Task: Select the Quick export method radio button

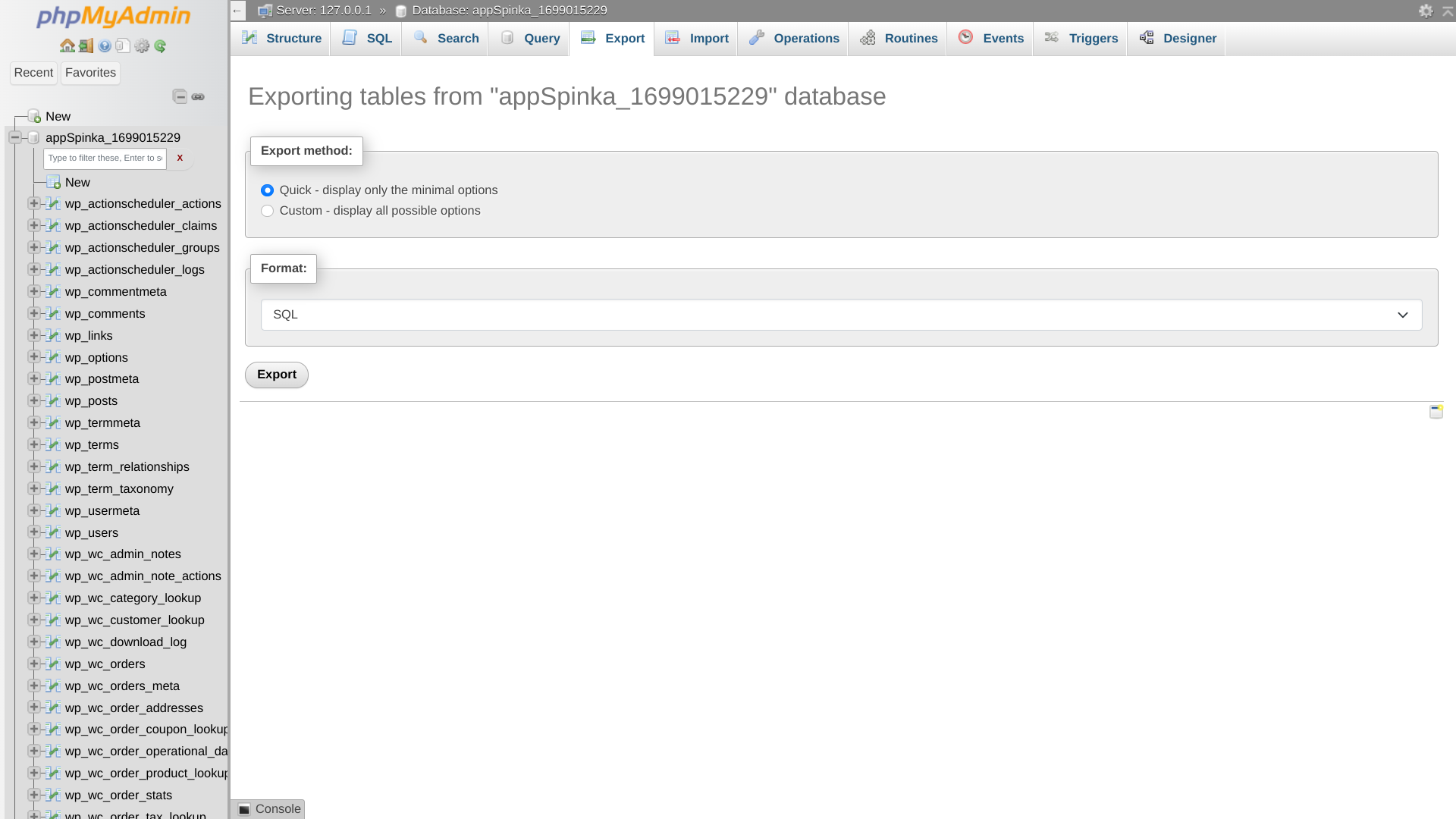Action: click(x=267, y=190)
